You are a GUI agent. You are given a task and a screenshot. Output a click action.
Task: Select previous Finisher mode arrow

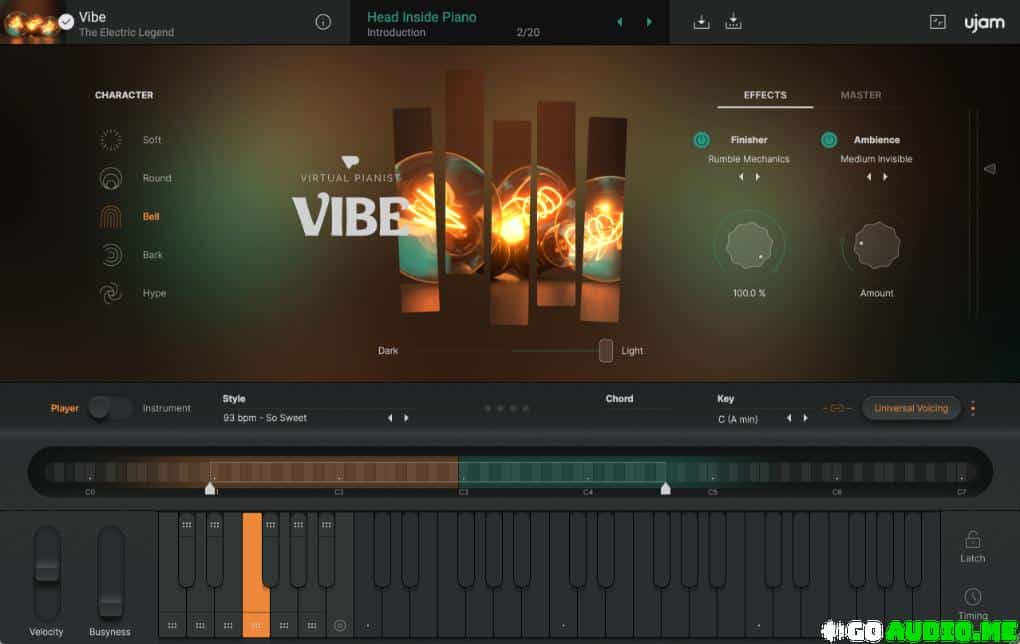coord(741,177)
